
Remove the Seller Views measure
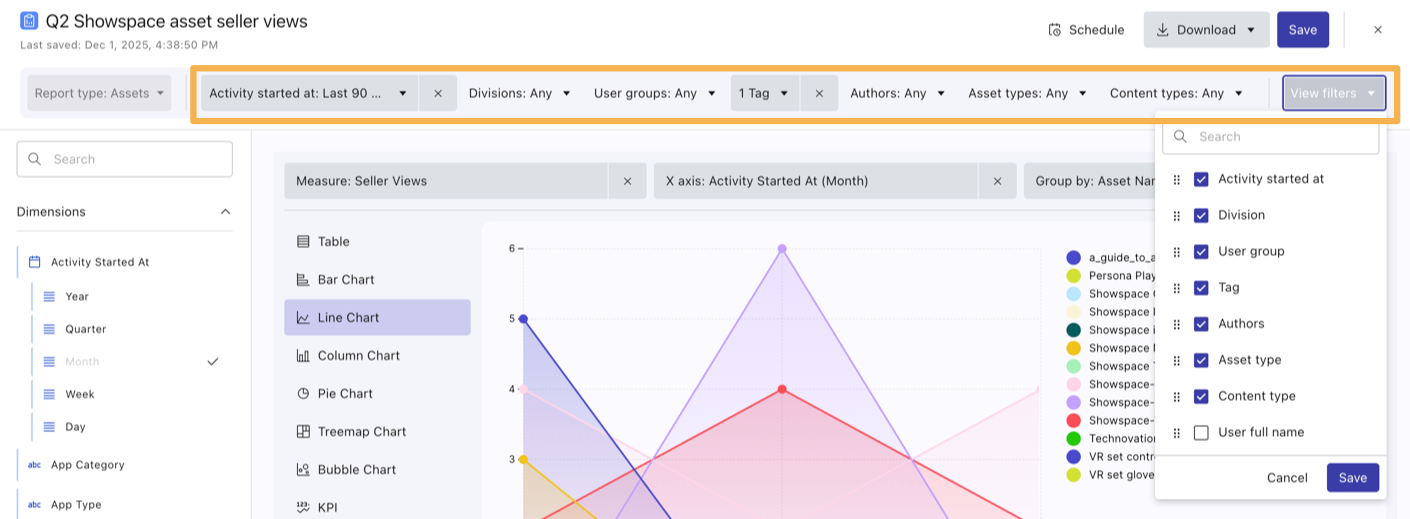point(627,181)
